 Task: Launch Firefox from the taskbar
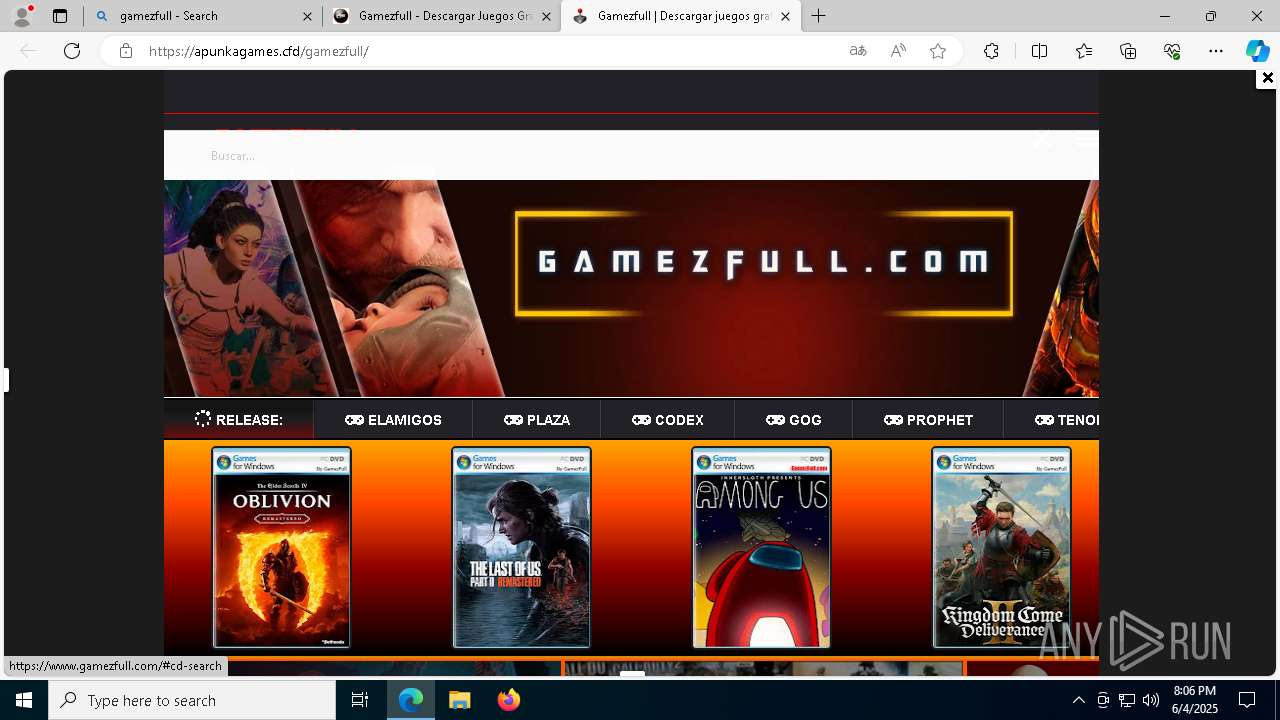coord(509,700)
